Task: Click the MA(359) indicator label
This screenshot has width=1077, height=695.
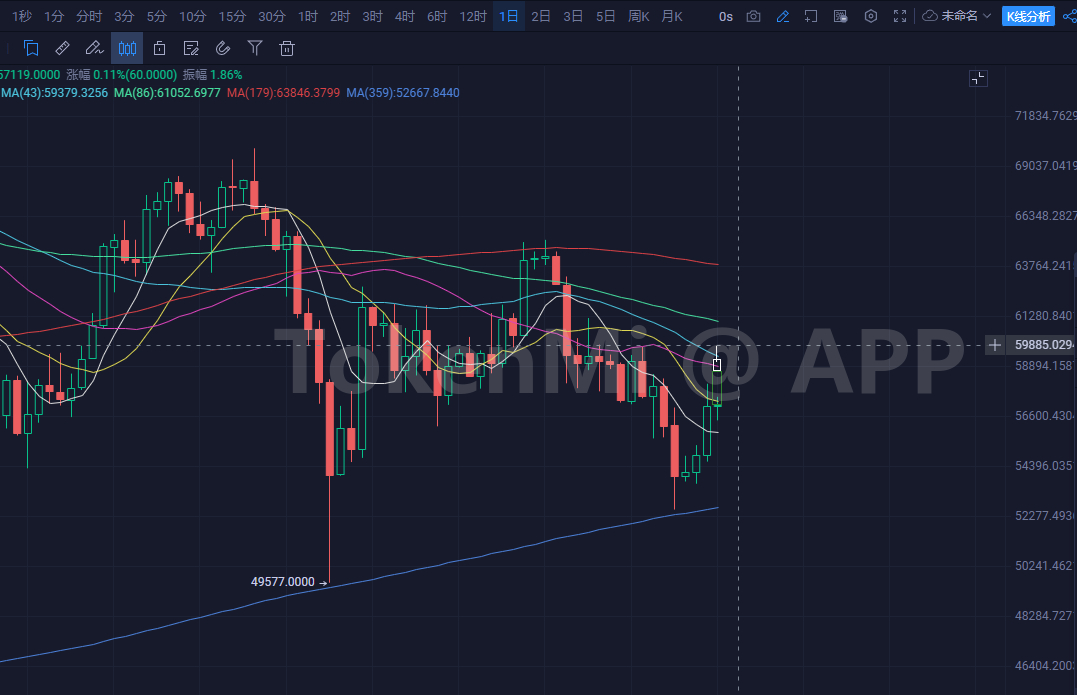Action: 403,92
